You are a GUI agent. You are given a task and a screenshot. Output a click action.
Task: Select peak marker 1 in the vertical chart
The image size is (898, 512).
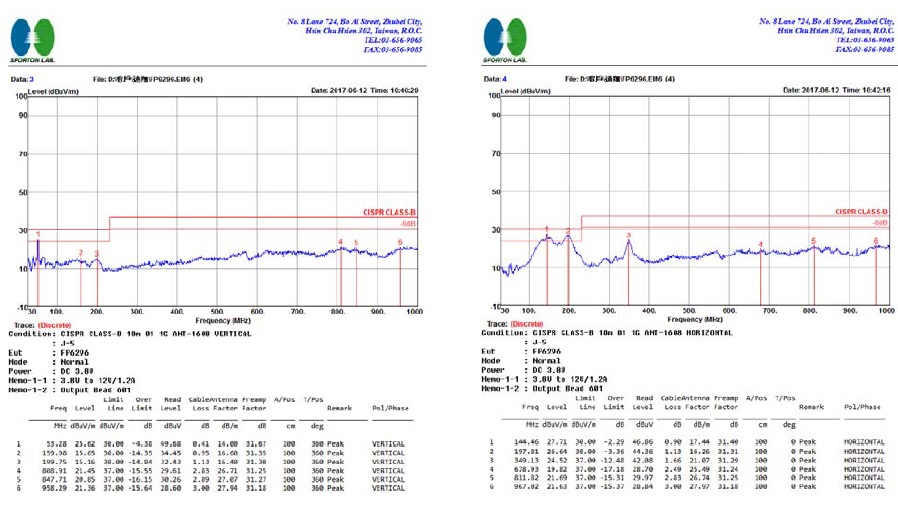coord(38,234)
